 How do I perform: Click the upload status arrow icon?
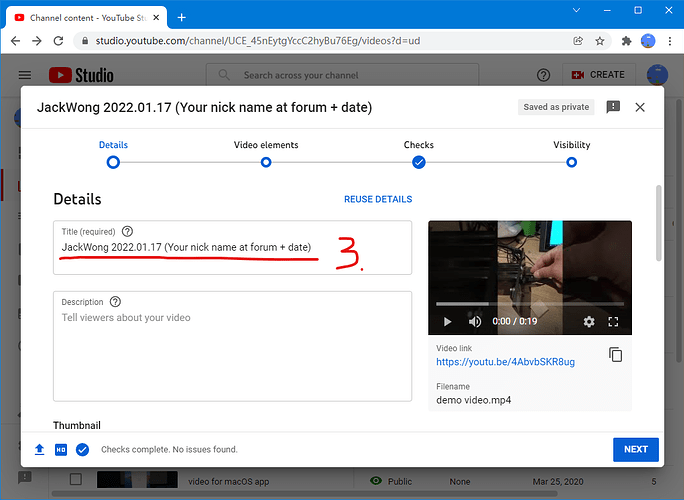click(39, 449)
